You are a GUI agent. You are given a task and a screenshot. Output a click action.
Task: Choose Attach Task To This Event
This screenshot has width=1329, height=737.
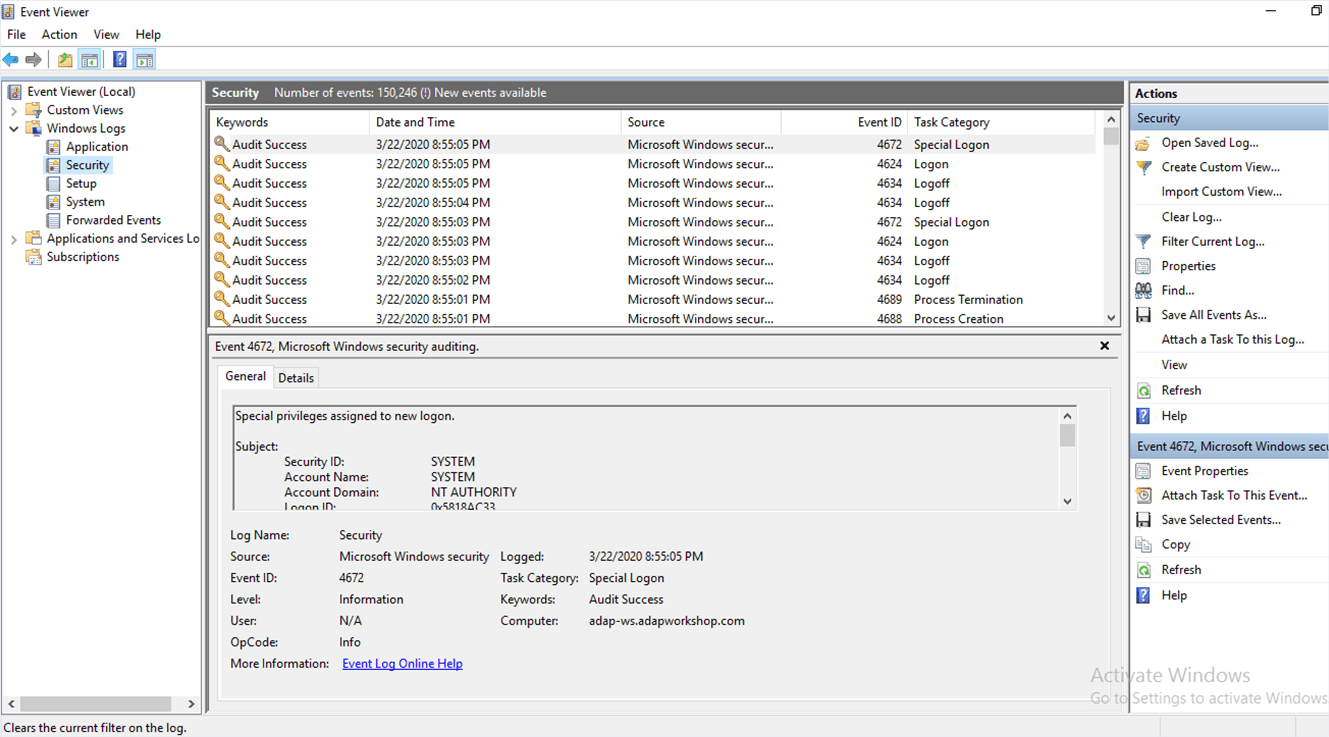coord(1234,495)
